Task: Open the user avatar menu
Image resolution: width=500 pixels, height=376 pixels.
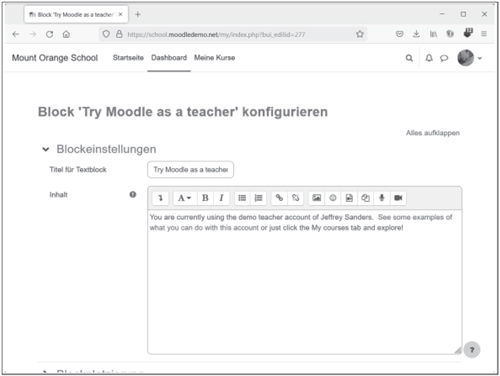Action: (x=470, y=58)
